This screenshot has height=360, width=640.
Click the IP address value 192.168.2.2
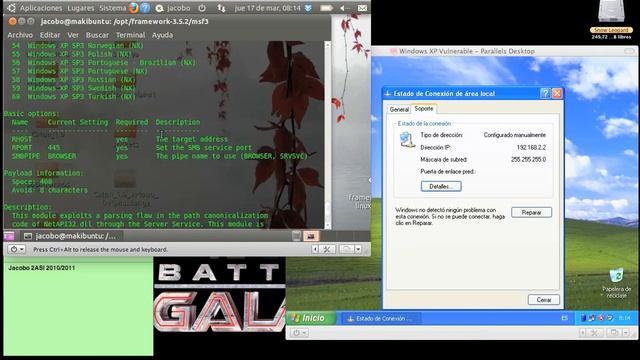531,147
